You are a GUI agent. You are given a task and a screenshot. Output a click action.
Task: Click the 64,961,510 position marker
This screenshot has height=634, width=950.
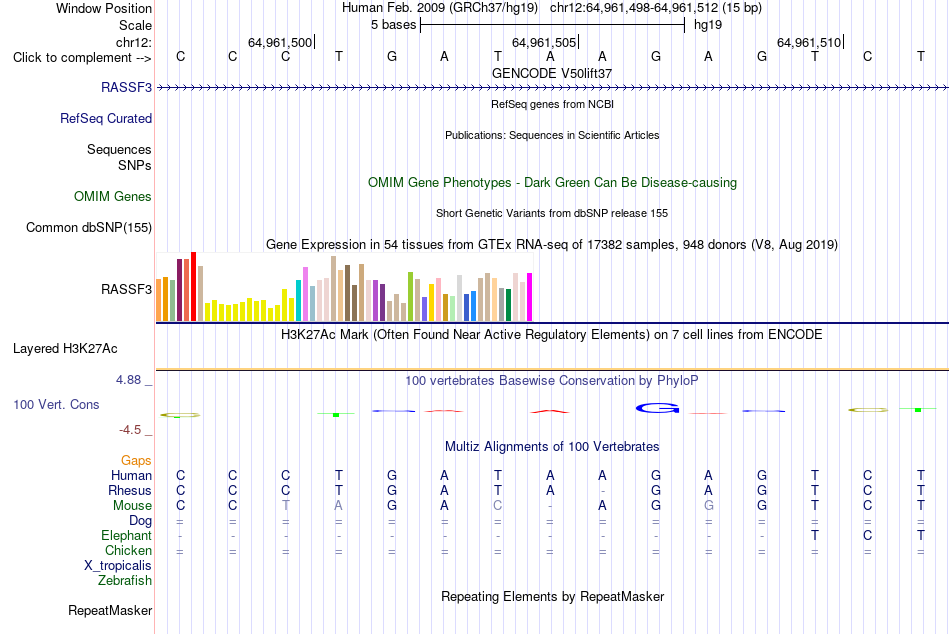tap(809, 42)
